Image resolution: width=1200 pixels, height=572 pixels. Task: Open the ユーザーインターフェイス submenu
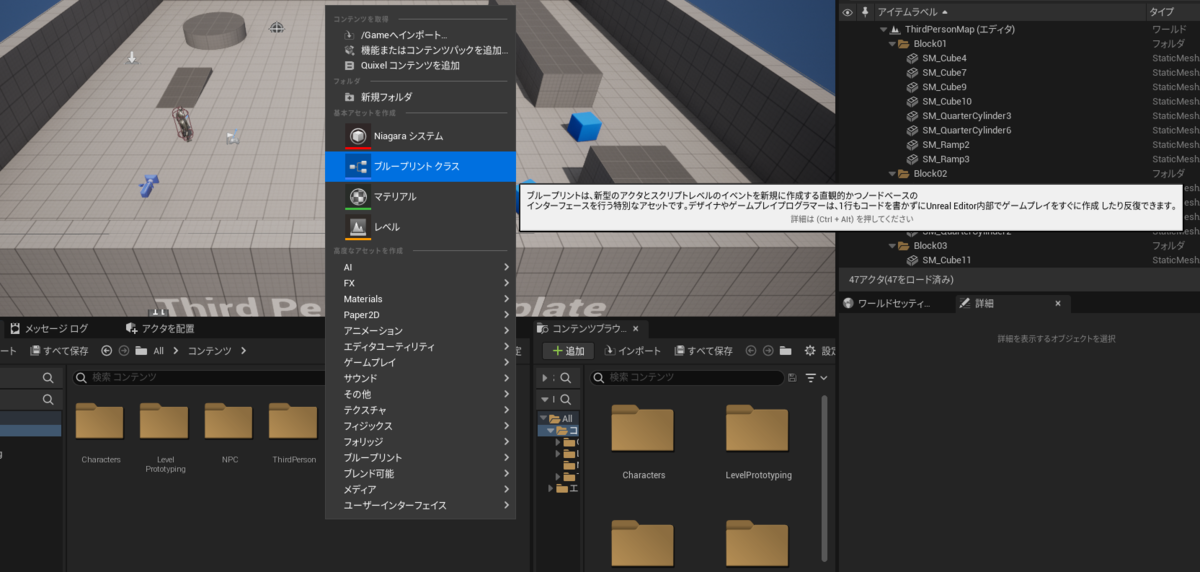pyautogui.click(x=420, y=505)
